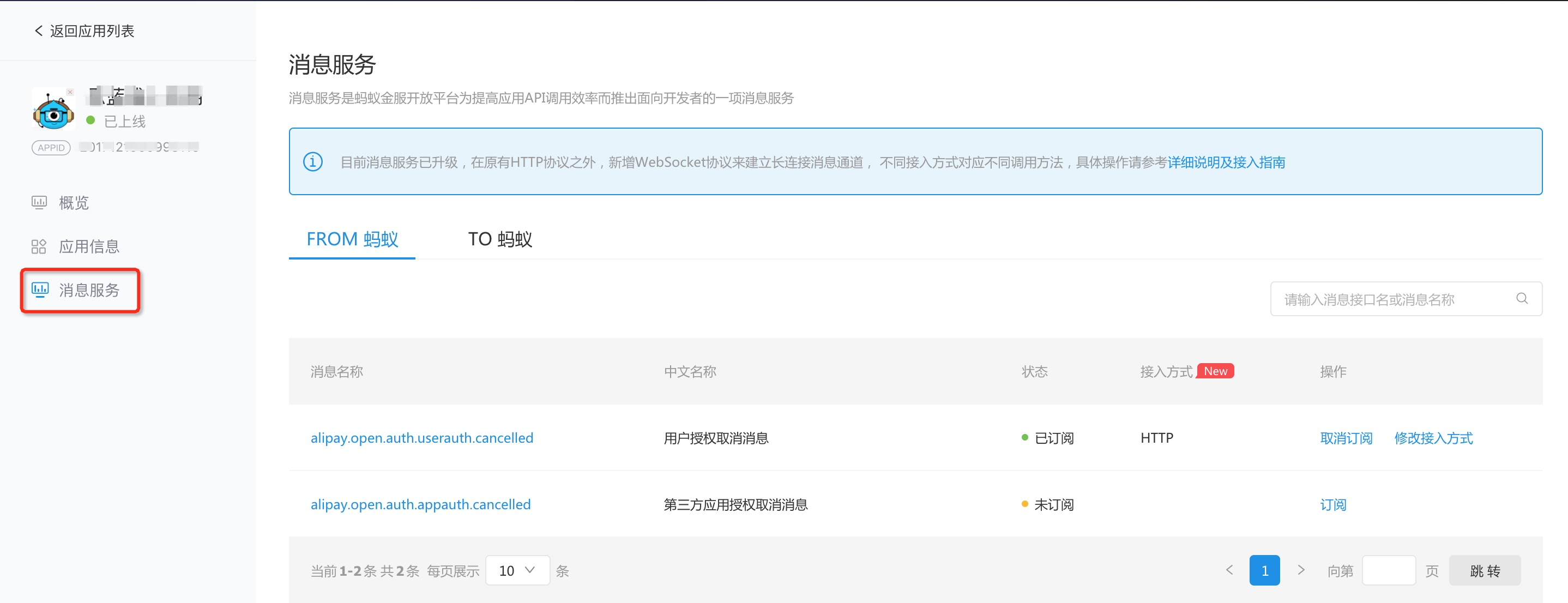Click the info circle icon in notice banner
1568x603 pixels.
pos(313,162)
